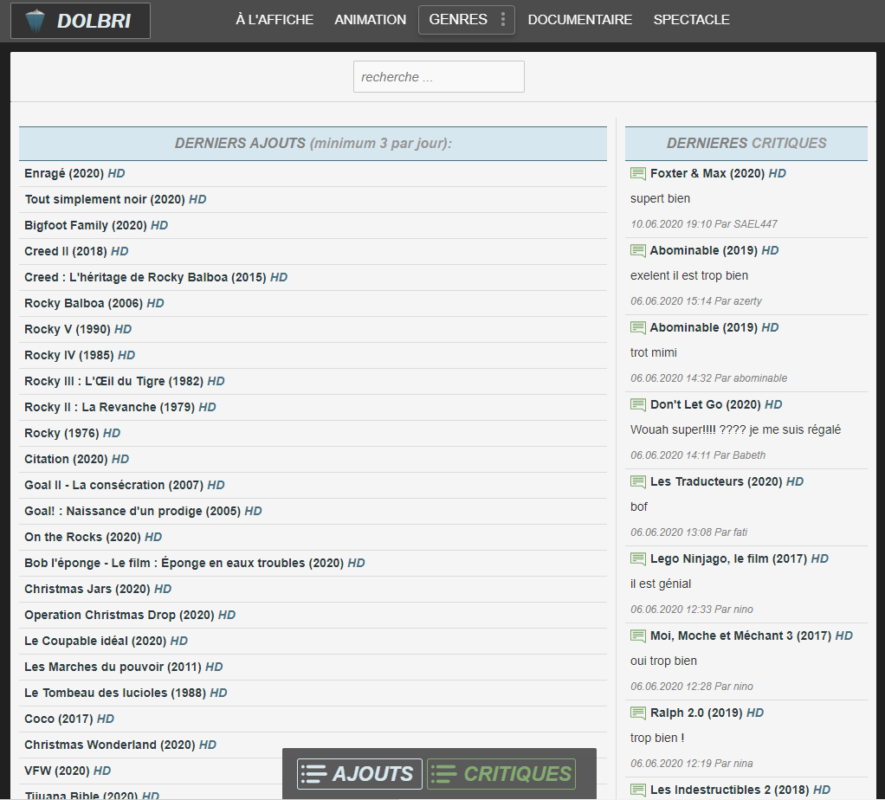This screenshot has height=800, width=885.
Task: Click the "trot mimi" review text
Action: [654, 353]
